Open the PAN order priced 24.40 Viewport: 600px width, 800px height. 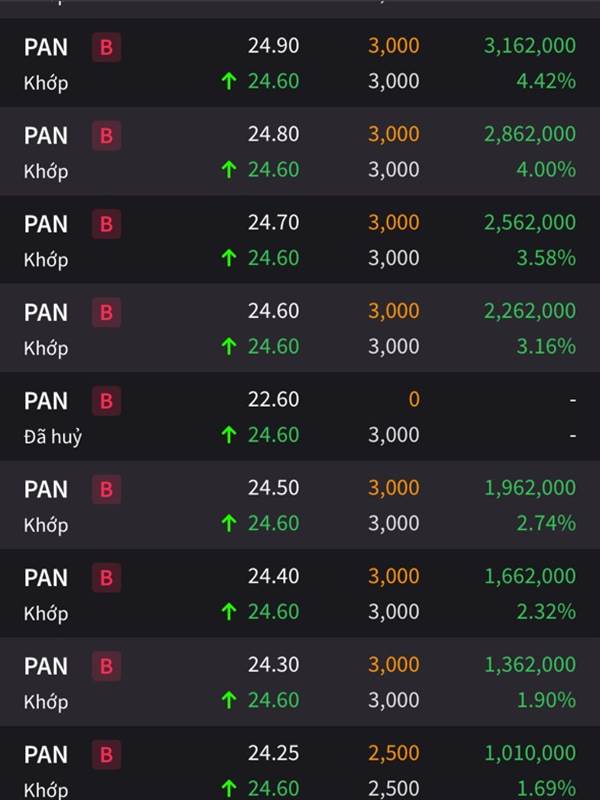[300, 593]
